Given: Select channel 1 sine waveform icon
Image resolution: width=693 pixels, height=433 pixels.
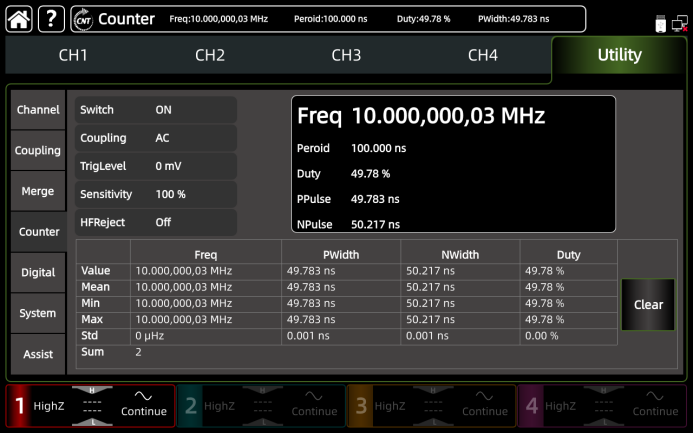Looking at the screenshot, I should pyautogui.click(x=143, y=396).
